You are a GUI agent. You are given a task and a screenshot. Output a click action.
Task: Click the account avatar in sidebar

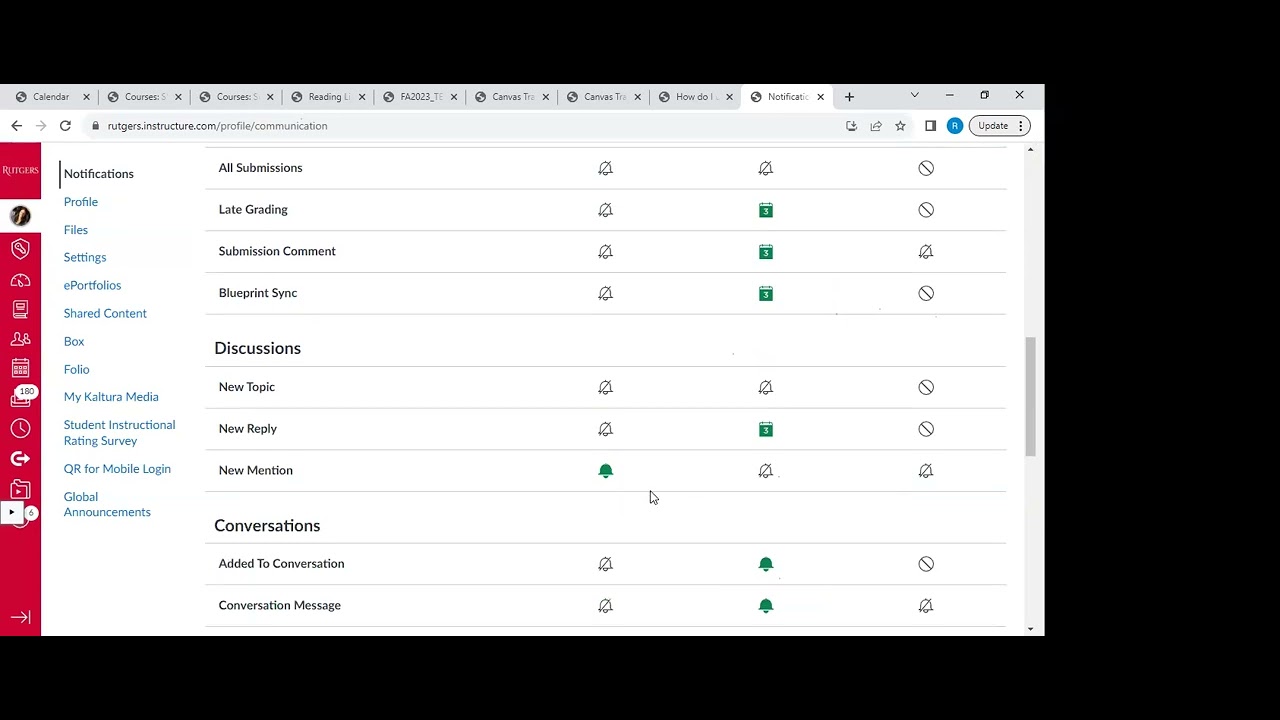[20, 216]
